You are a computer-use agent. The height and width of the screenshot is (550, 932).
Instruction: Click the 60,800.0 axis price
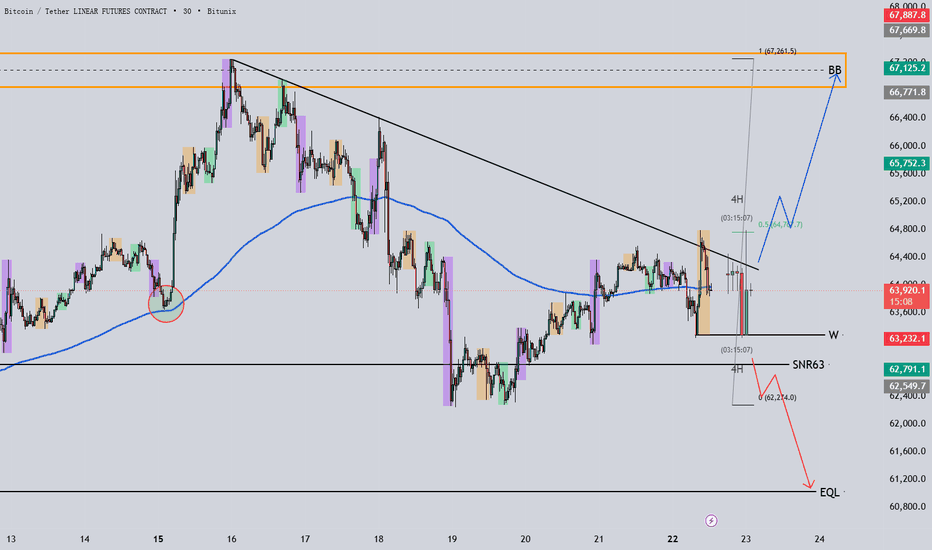(x=908, y=507)
